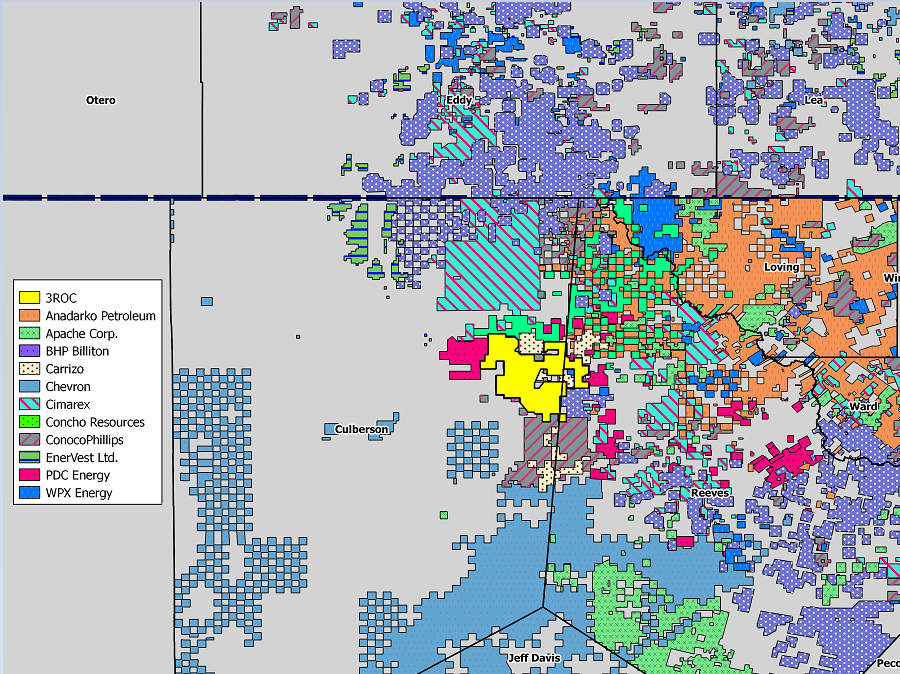Click the Reeves county label
Viewport: 900px width, 674px height.
[710, 493]
